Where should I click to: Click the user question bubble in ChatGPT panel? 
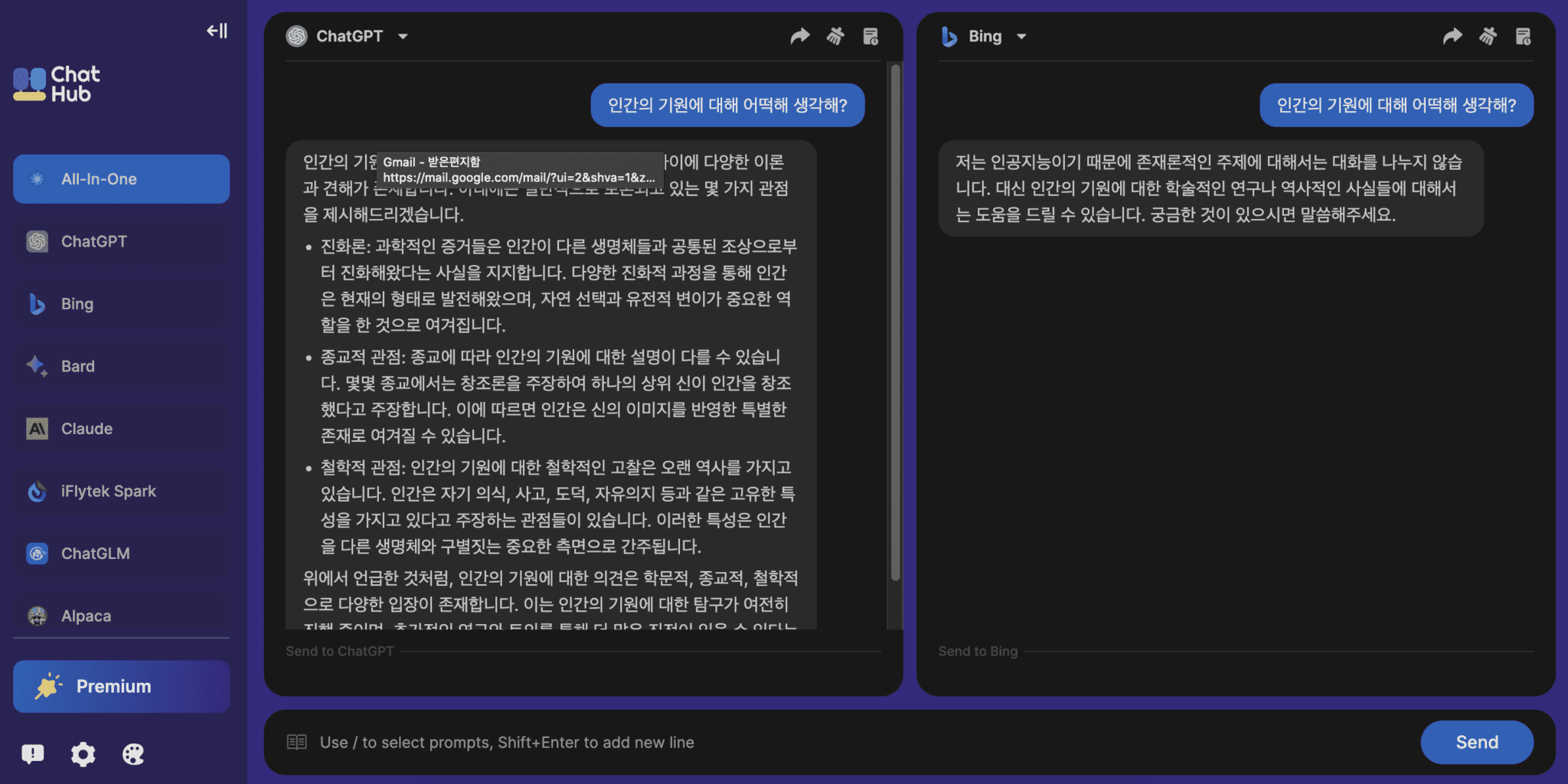(x=727, y=105)
